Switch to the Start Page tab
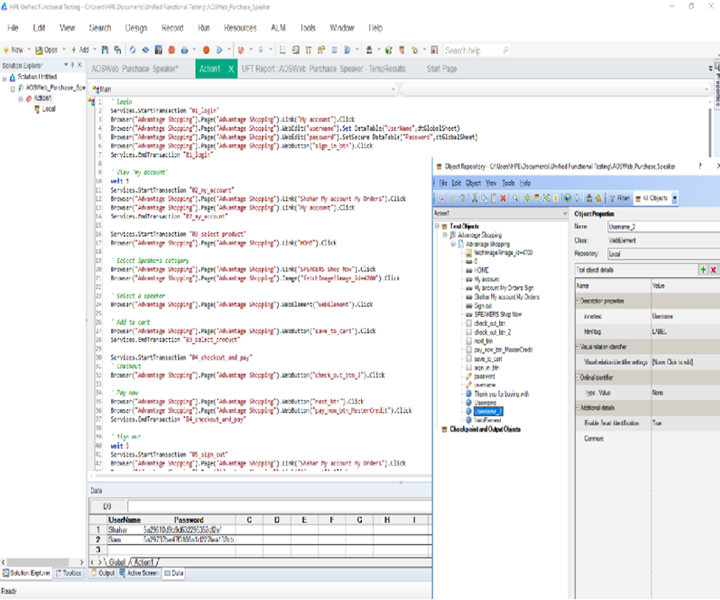The height and width of the screenshot is (600, 720). click(442, 69)
